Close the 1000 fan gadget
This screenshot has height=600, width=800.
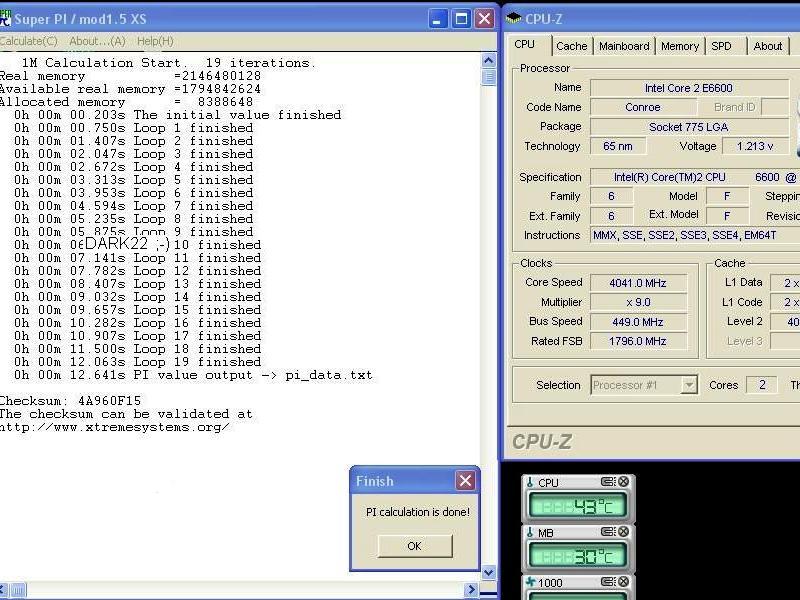(x=623, y=582)
